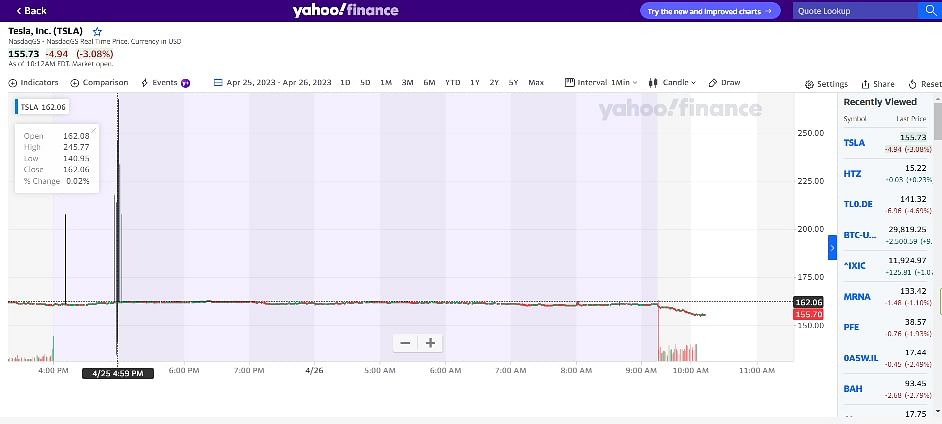Add TSLA to watchlist with star icon
The image size is (942, 424).
coord(97,31)
